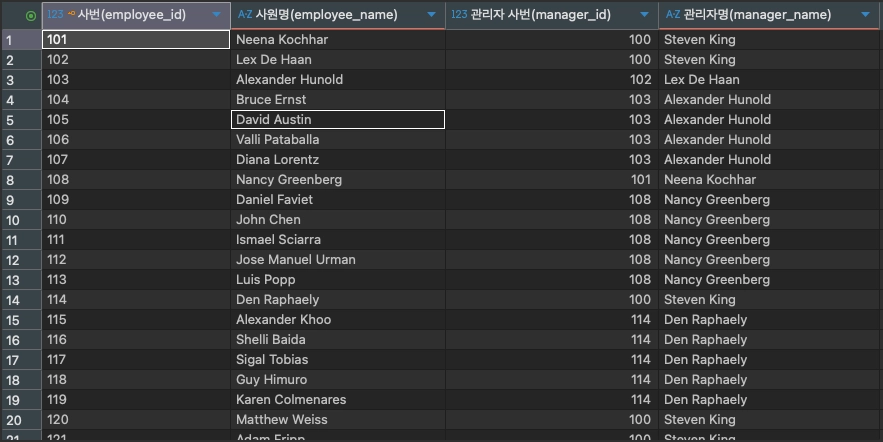Select manager_id cell in Guy Himuro row
Screen dimensions: 883x442
(552, 380)
